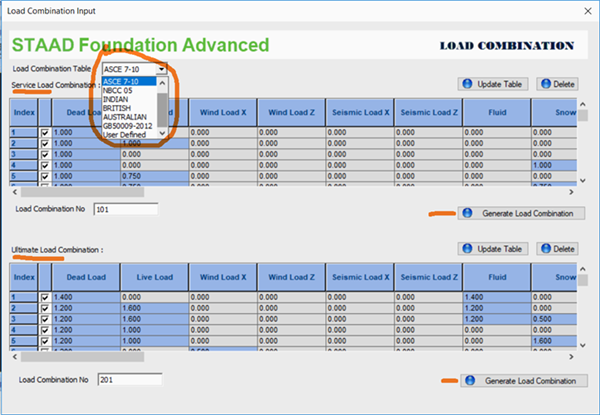The width and height of the screenshot is (600, 415).
Task: Click service table scroll down arrow
Action: coord(583,181)
